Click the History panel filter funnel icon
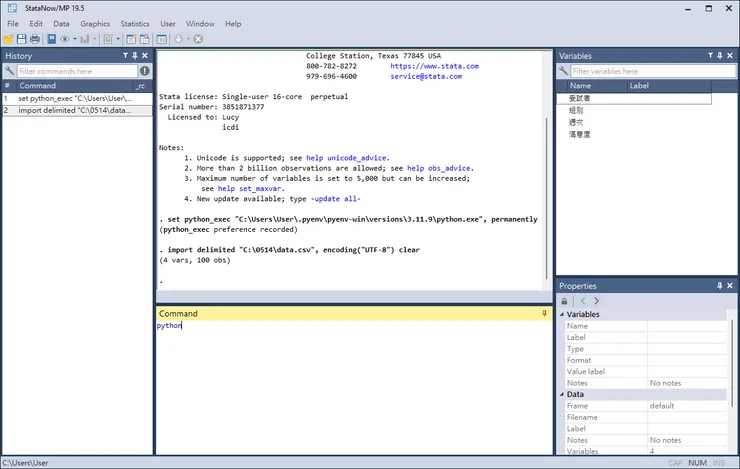 pos(126,56)
